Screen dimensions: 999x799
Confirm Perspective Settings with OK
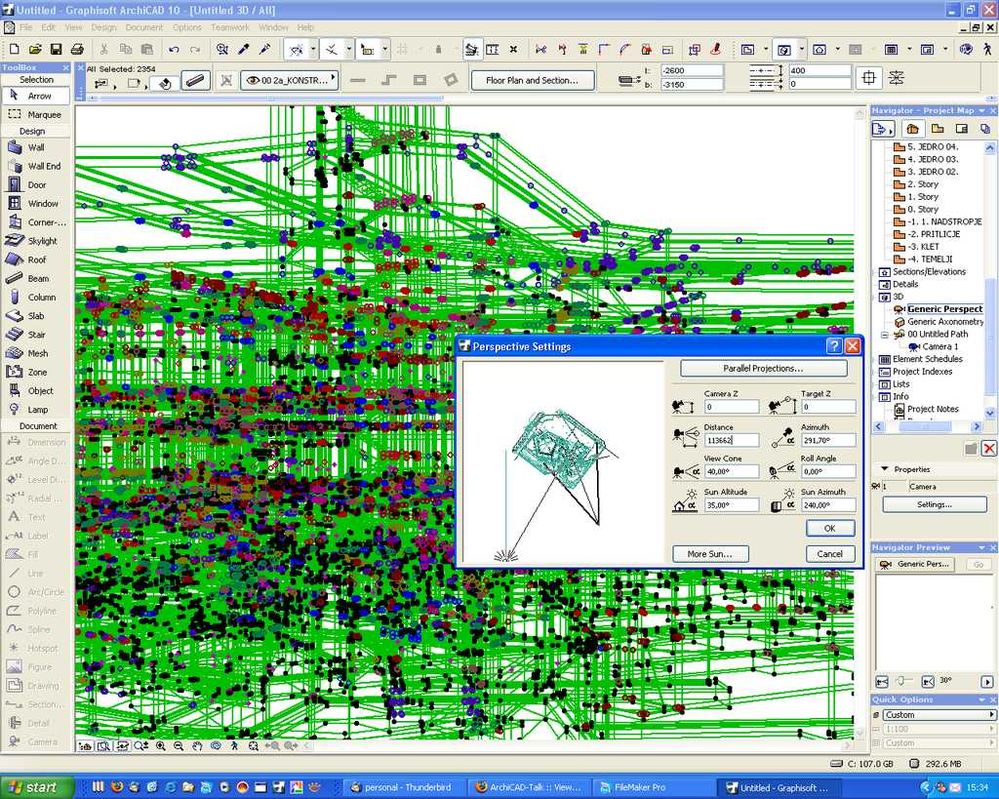click(830, 528)
